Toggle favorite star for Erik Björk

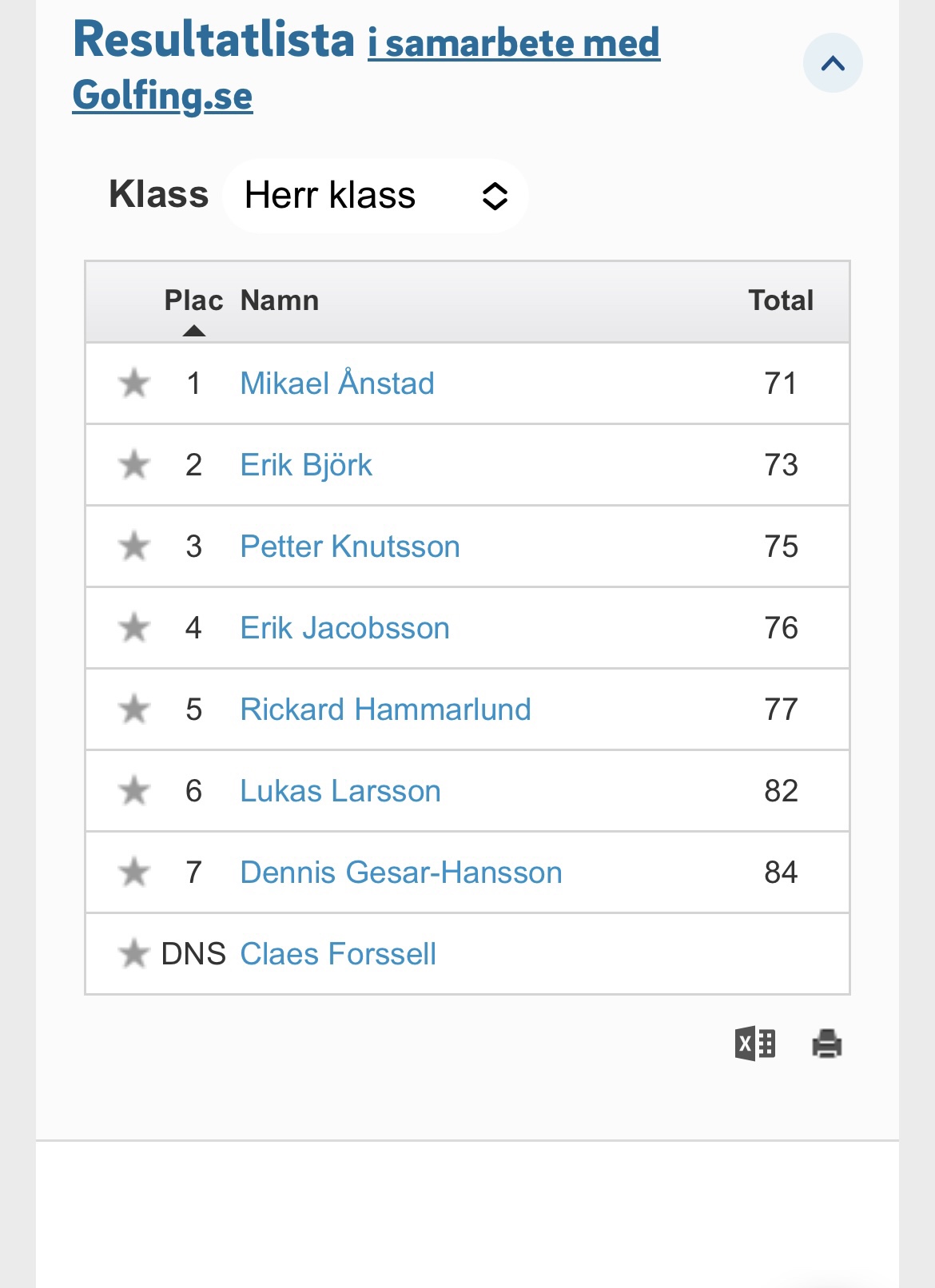click(134, 465)
